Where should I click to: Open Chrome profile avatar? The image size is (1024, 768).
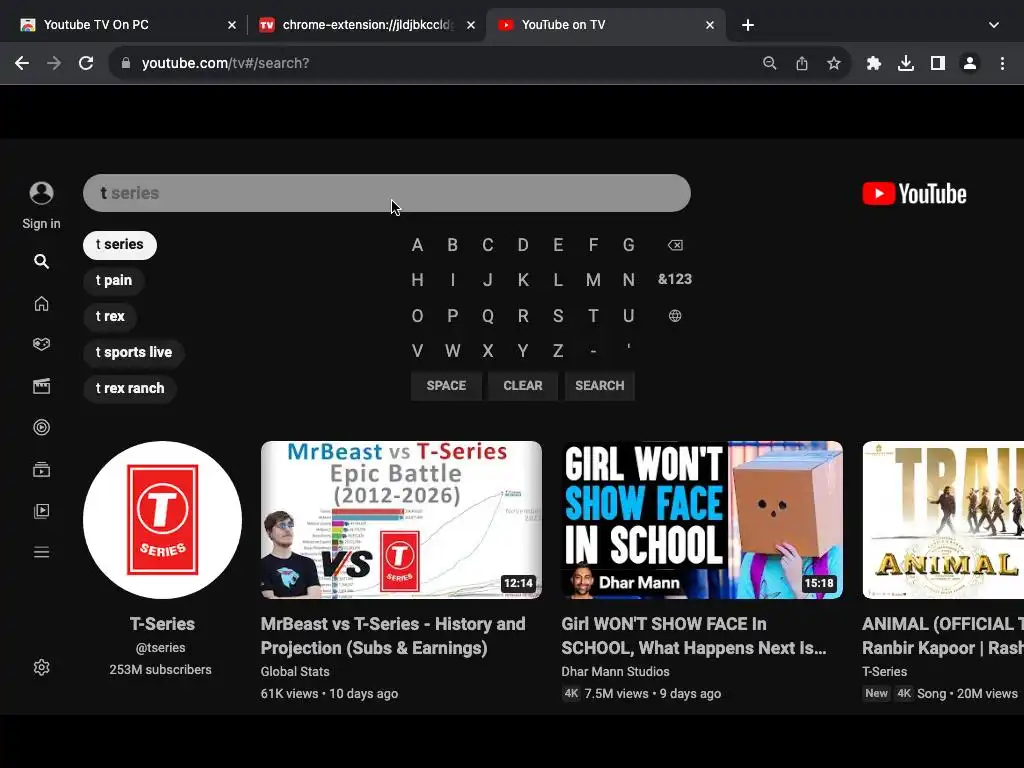point(970,63)
